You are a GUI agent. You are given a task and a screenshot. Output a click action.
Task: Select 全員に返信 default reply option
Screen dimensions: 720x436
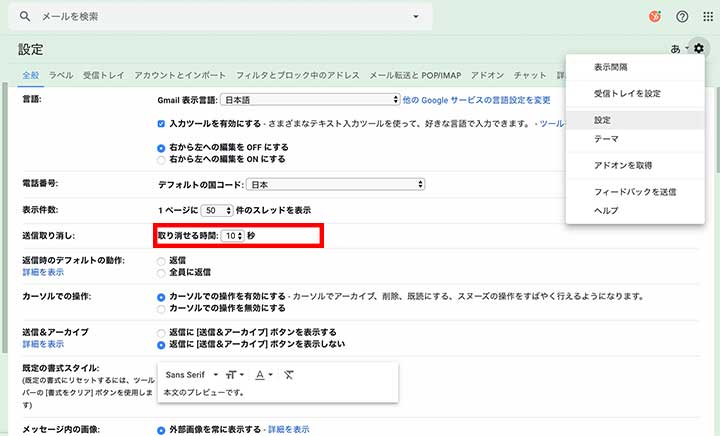[x=161, y=274]
